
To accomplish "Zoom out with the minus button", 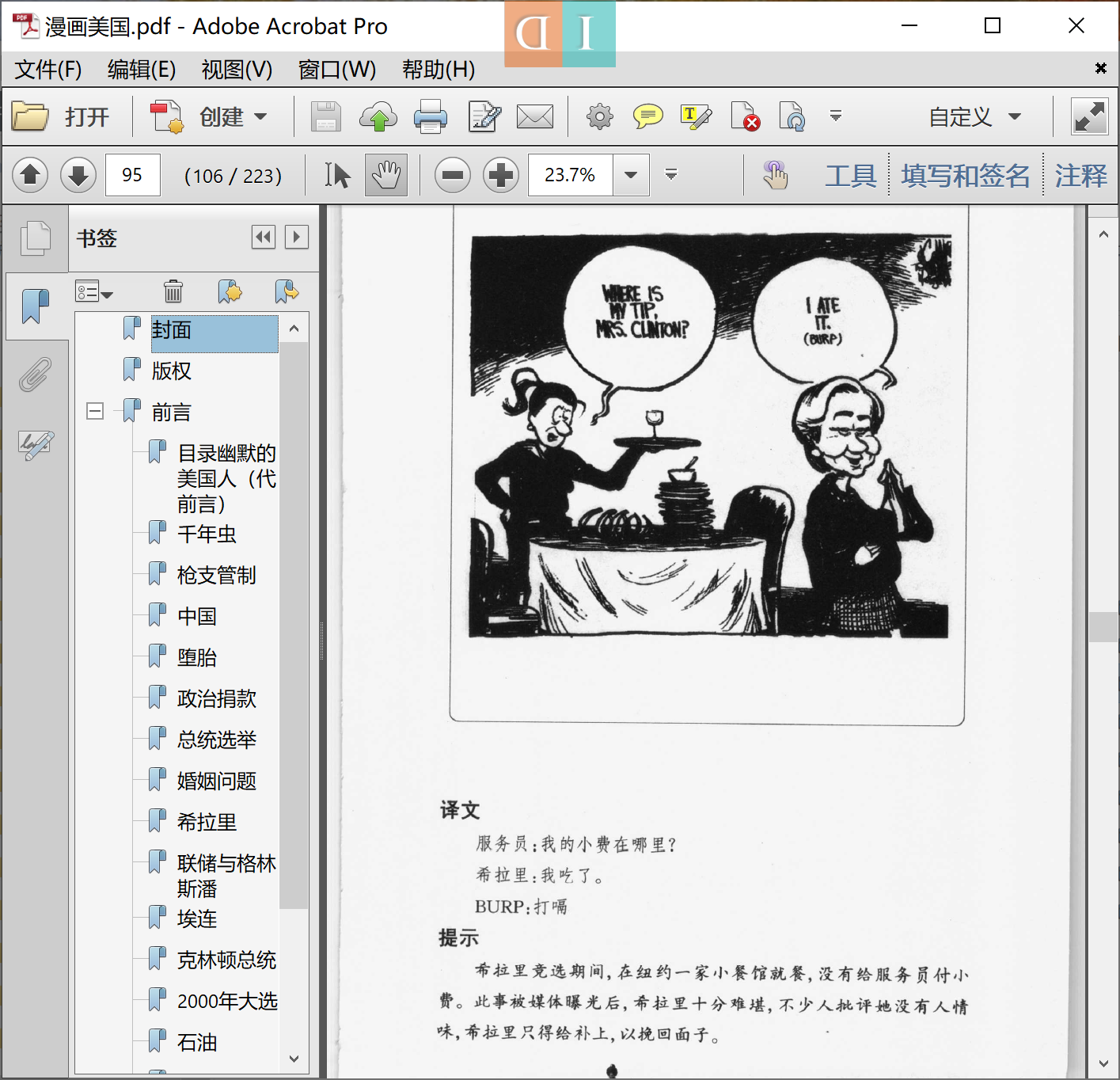I will click(x=453, y=175).
